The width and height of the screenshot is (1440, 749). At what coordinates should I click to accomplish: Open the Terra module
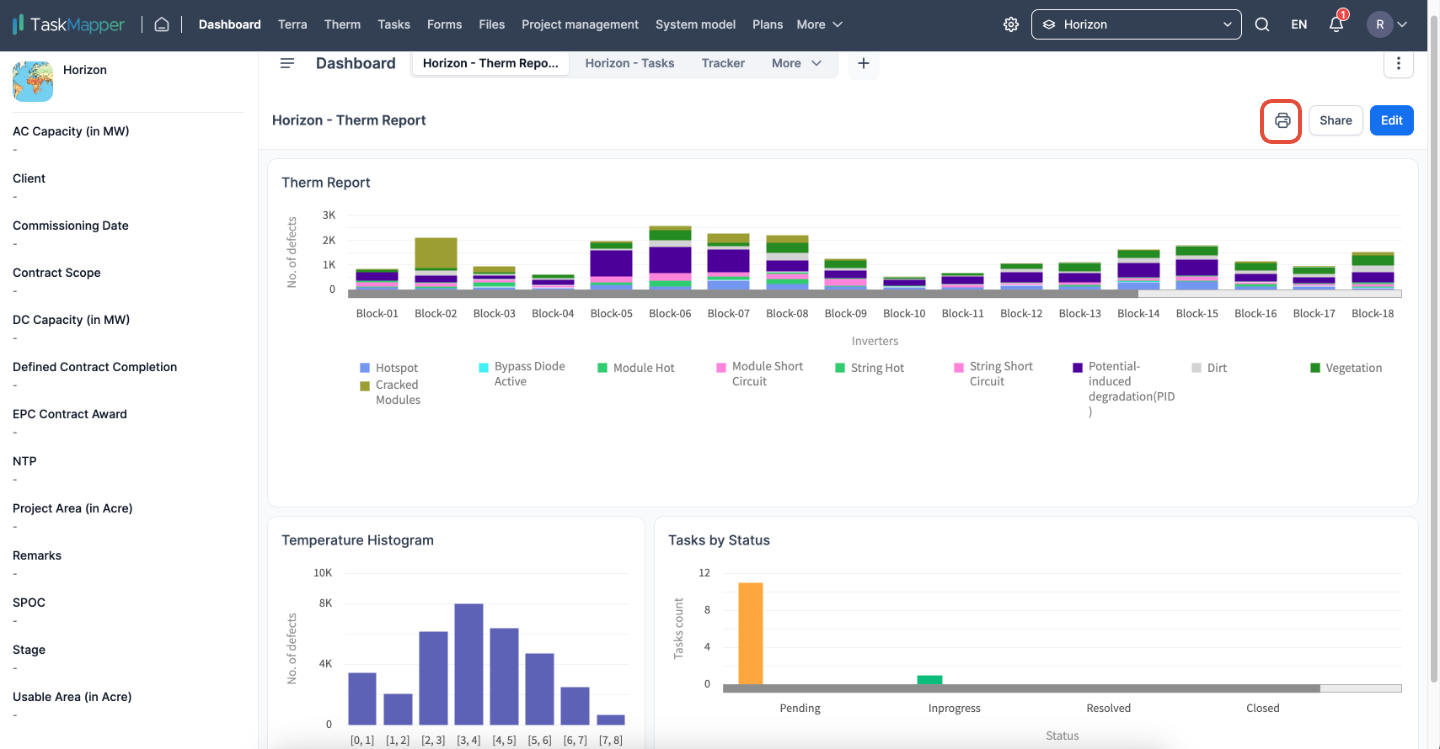(x=293, y=24)
